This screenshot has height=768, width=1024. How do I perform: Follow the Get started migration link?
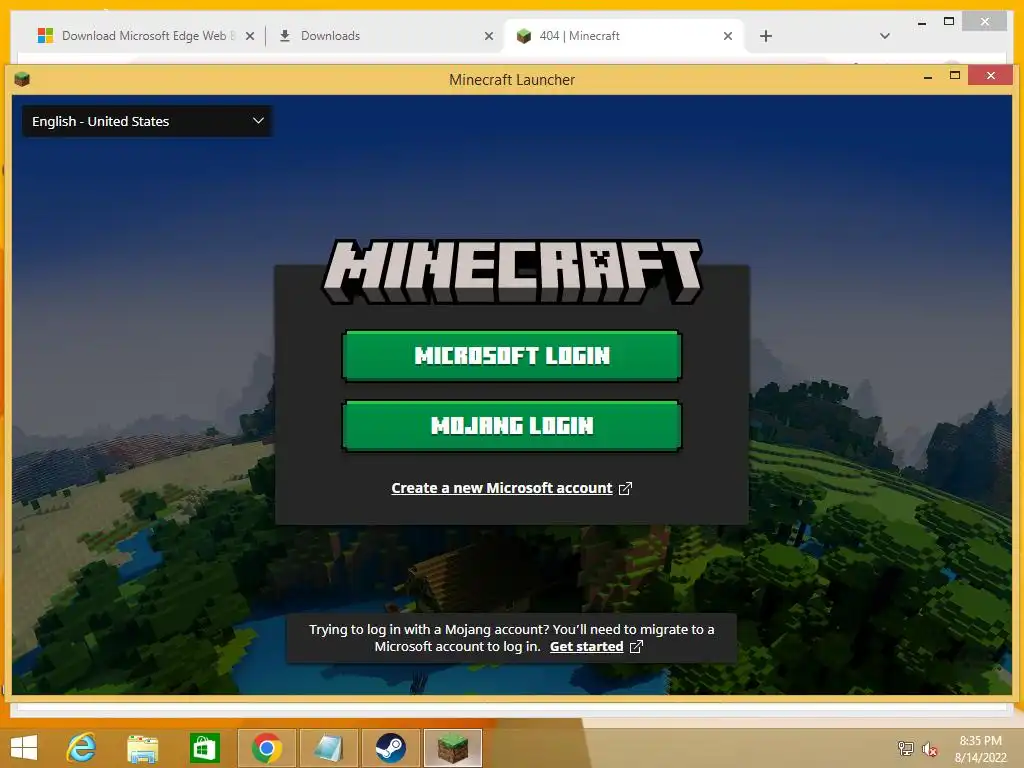(586, 647)
